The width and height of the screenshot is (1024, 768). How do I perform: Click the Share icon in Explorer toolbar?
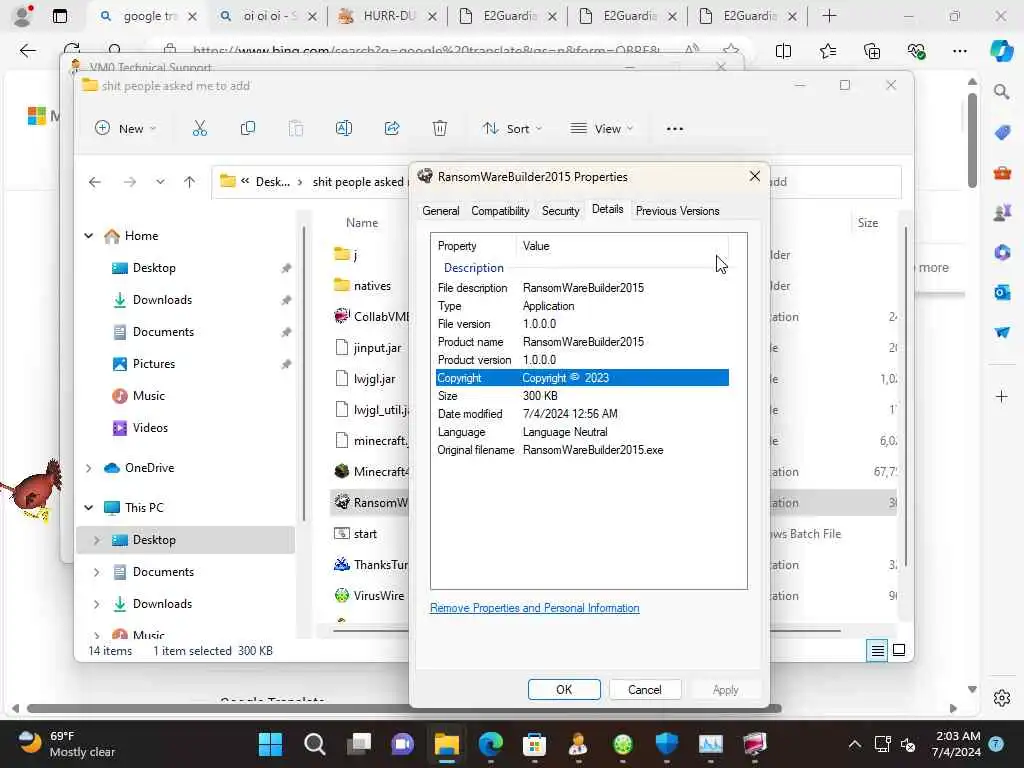coord(392,129)
